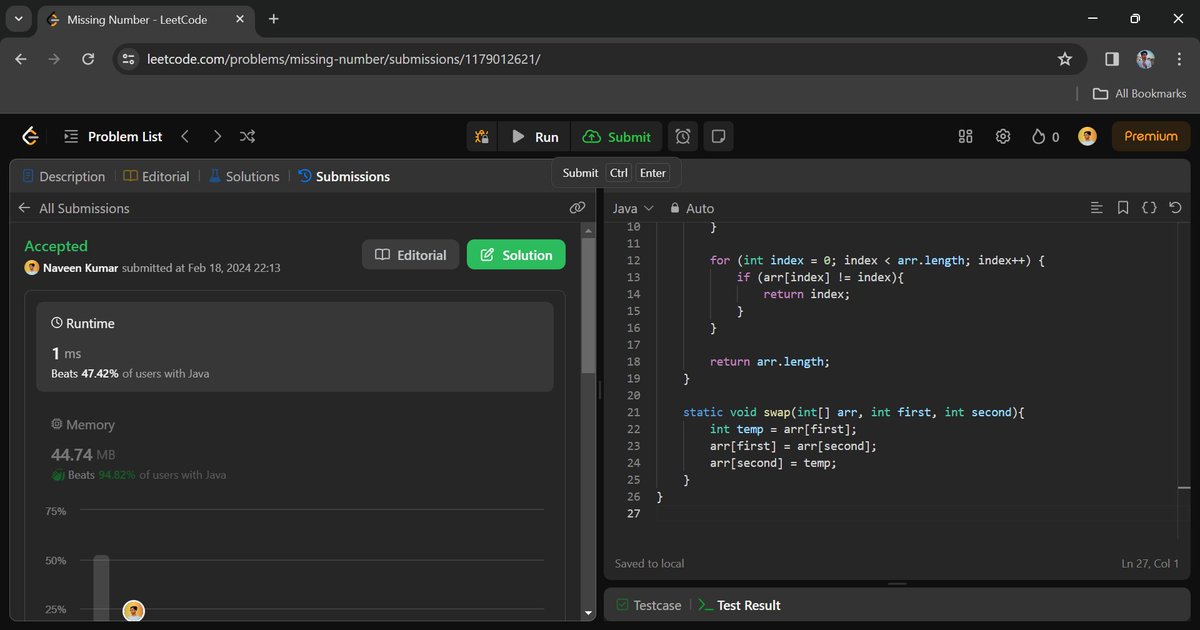
Task: Click the debugger icon beside Run
Action: click(482, 137)
